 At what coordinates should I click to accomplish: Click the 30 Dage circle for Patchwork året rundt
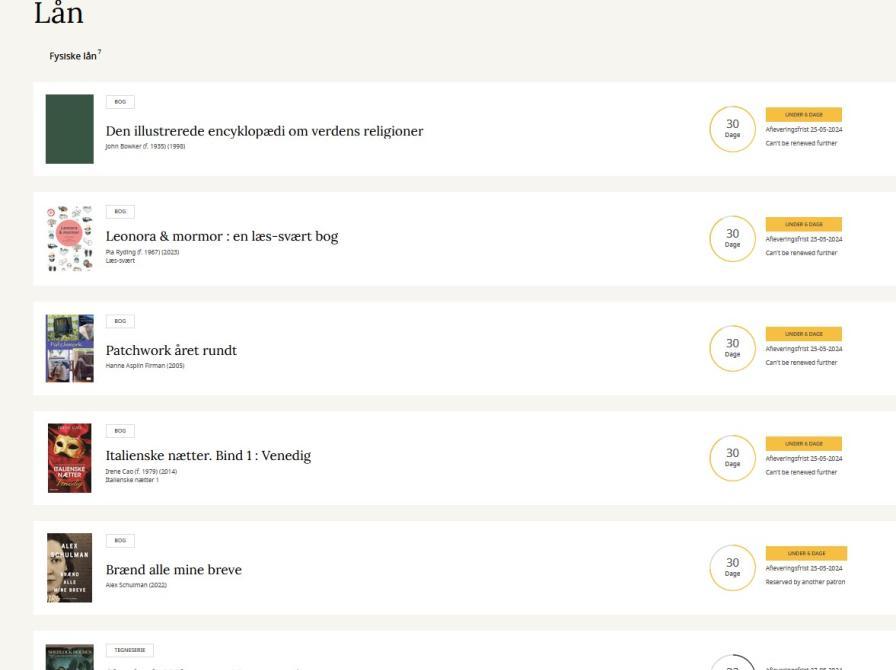pos(732,349)
